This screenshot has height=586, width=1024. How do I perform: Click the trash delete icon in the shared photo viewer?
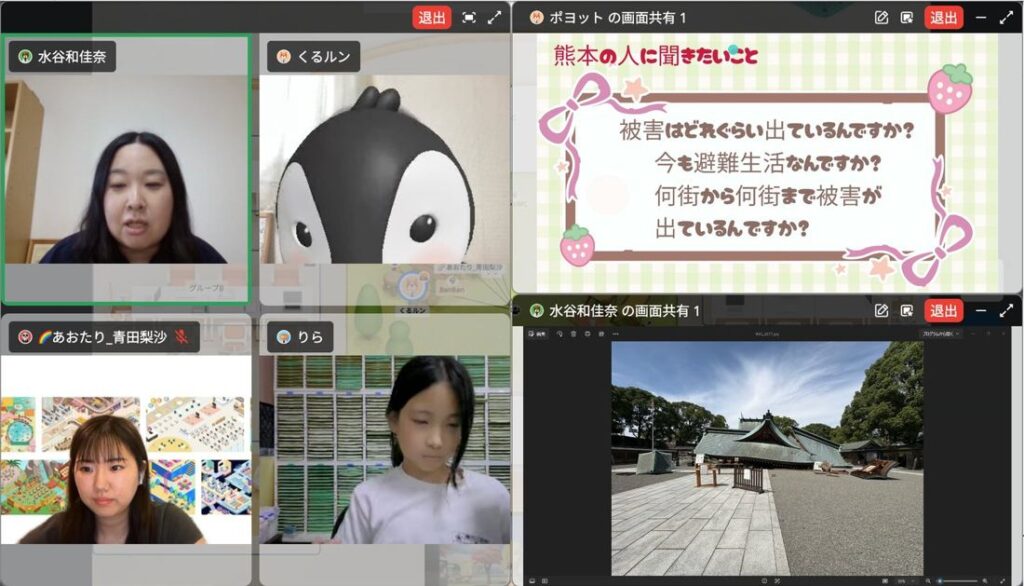[x=573, y=333]
